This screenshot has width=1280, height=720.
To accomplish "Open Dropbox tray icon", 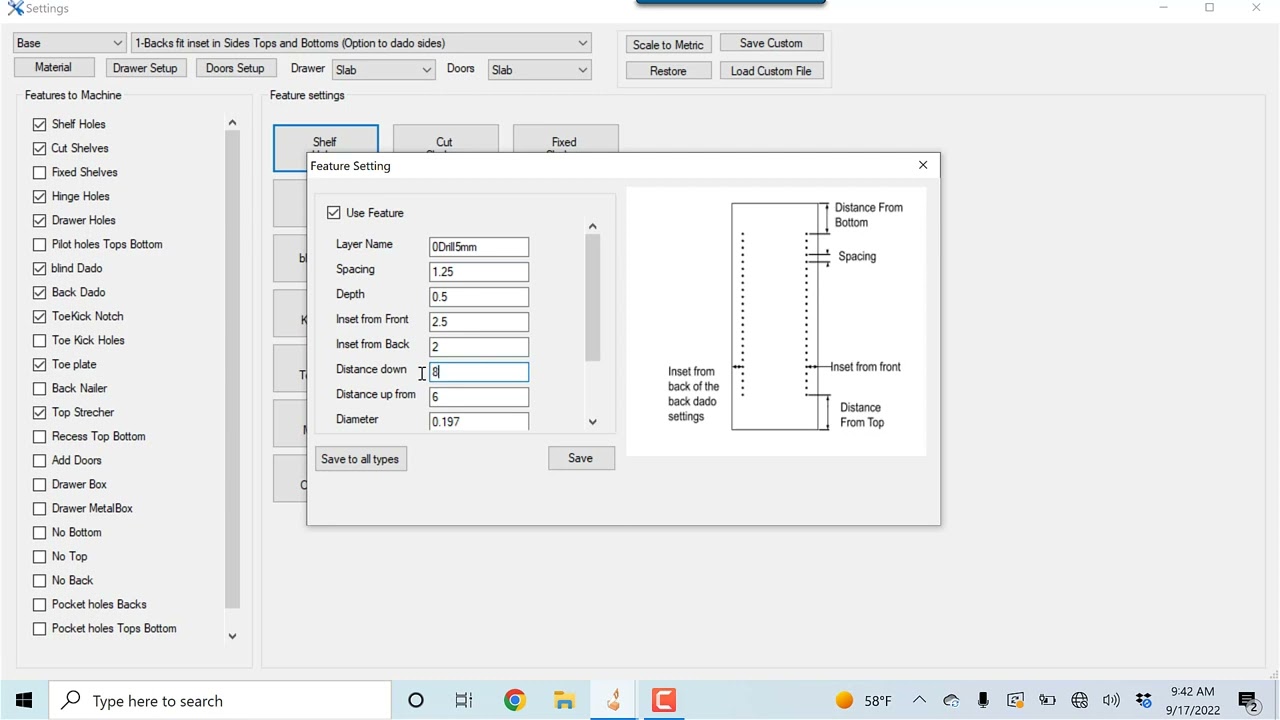I will [1143, 700].
